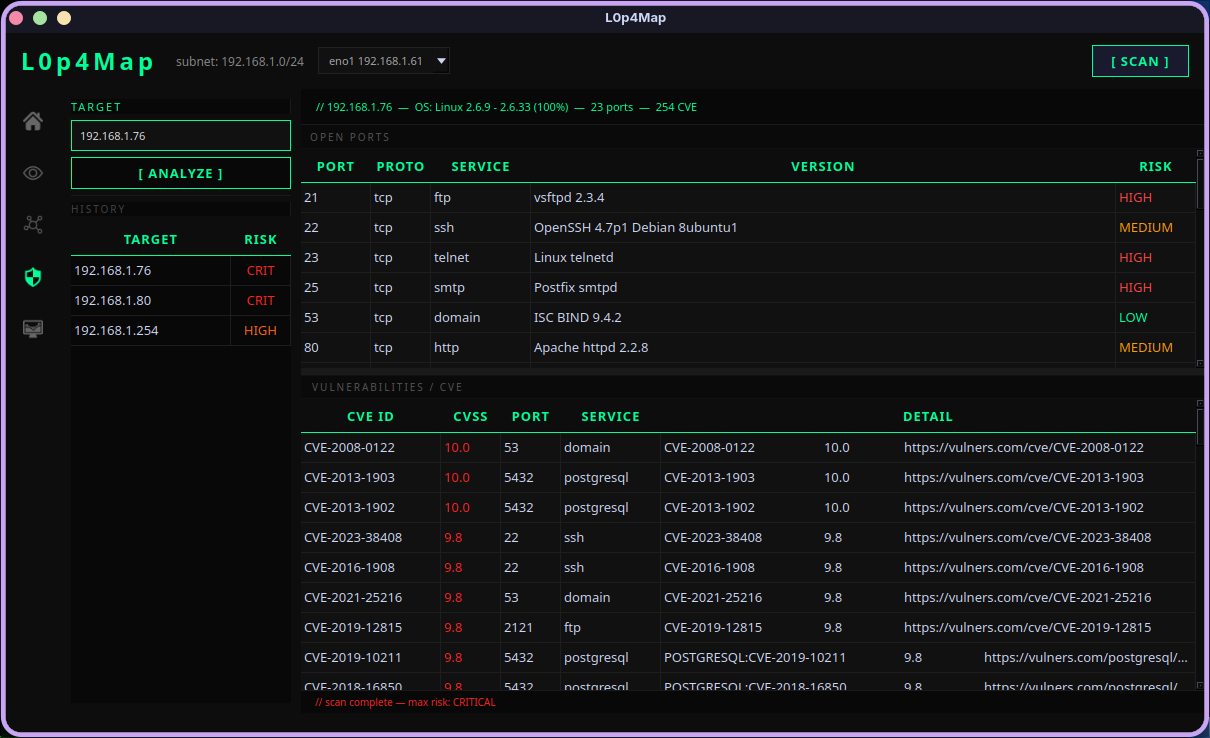
Task: Select history entry 192.168.1.76
Action: [181, 271]
